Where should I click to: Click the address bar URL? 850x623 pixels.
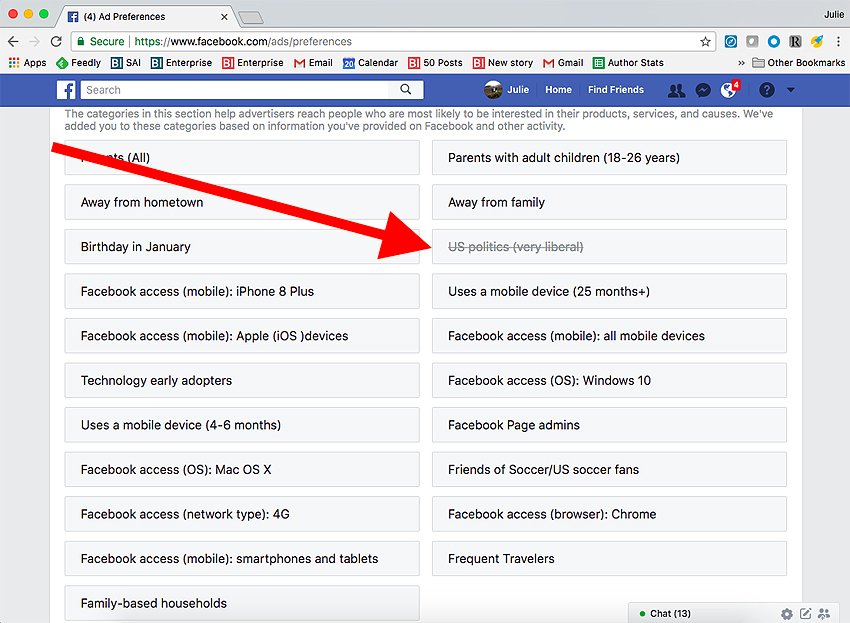[x=243, y=42]
